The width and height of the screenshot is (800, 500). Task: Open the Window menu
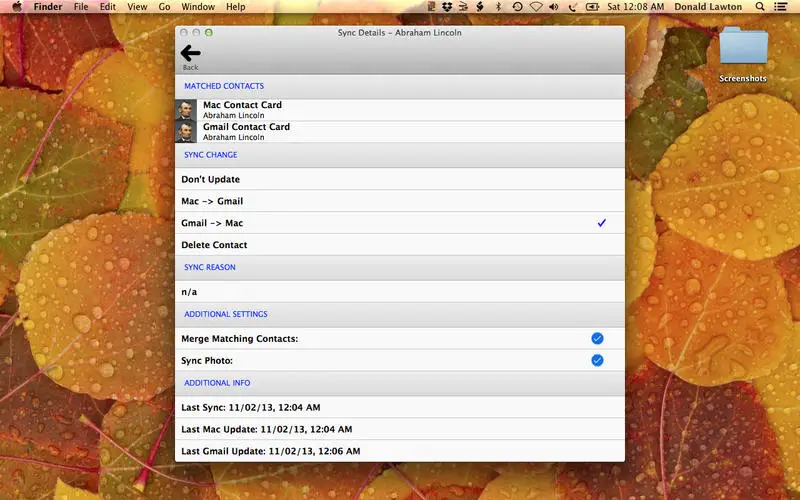click(x=198, y=7)
